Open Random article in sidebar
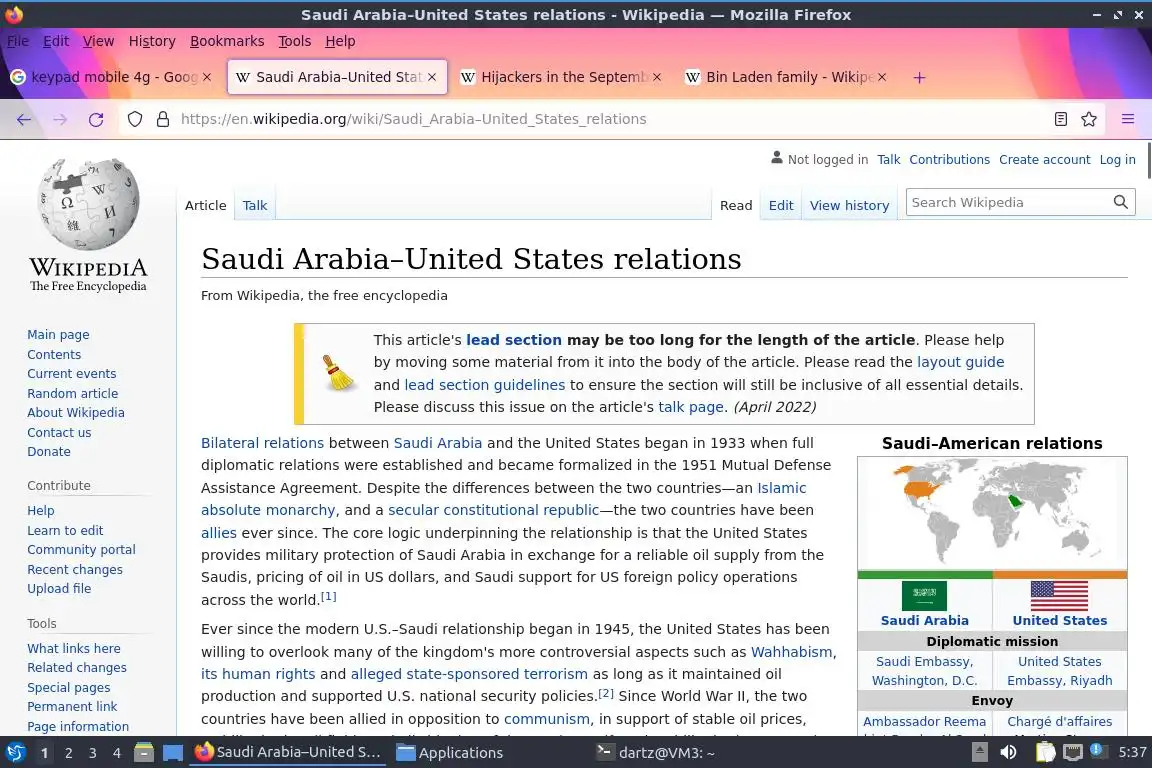The width and height of the screenshot is (1152, 768). coord(73,393)
